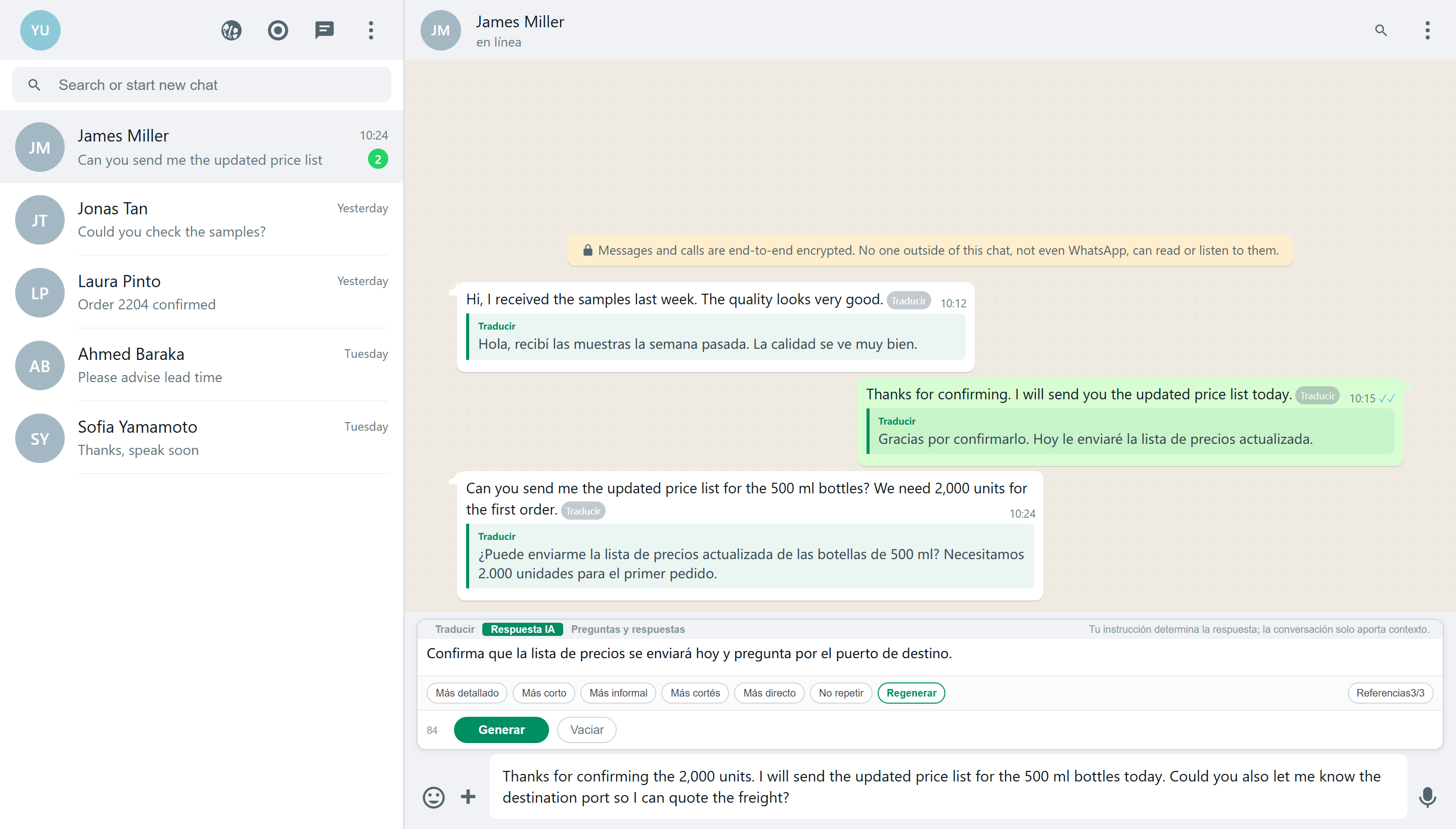Open the sidebar three-dot menu
This screenshot has height=829, width=1456.
pyautogui.click(x=371, y=30)
